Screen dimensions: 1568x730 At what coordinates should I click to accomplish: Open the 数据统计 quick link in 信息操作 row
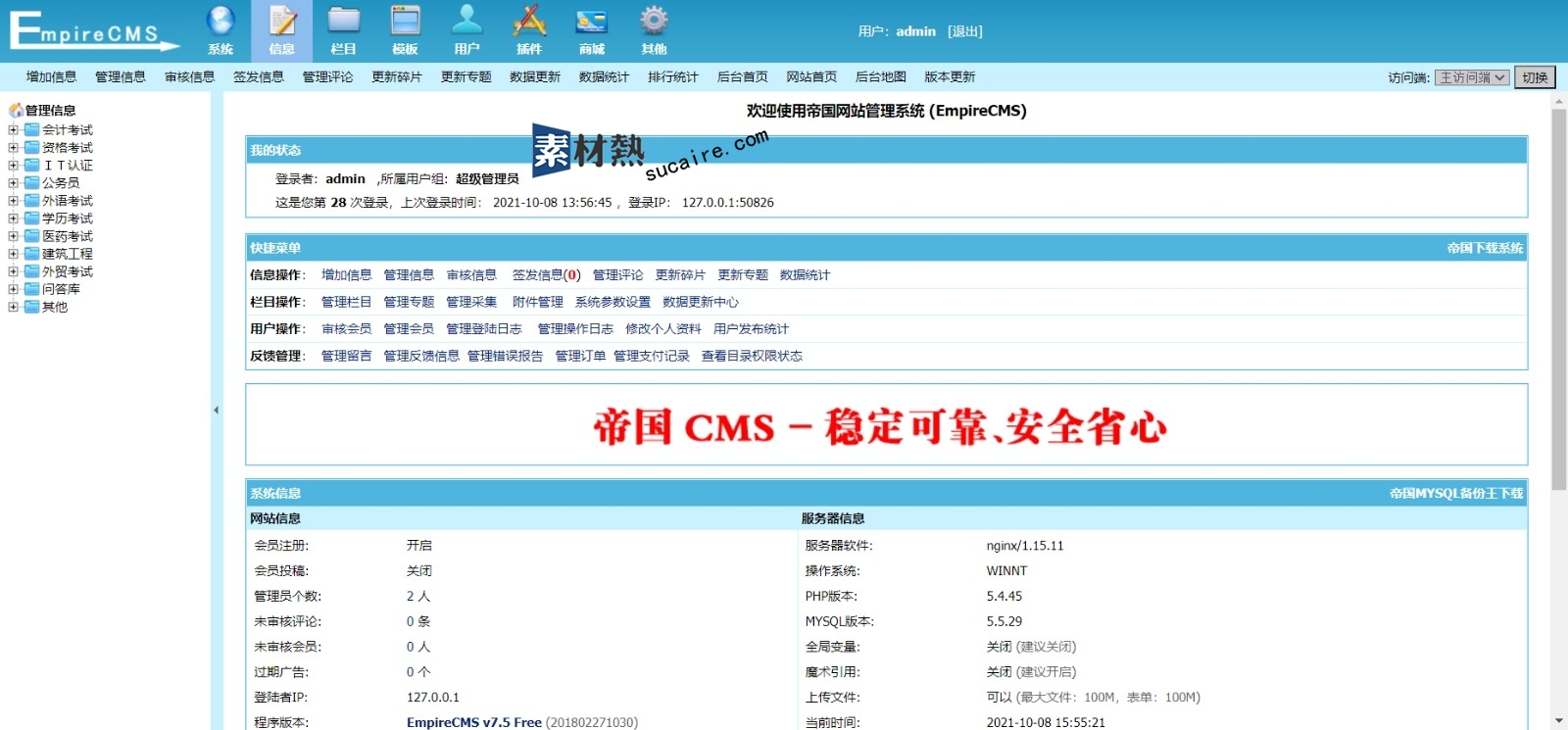click(x=805, y=275)
